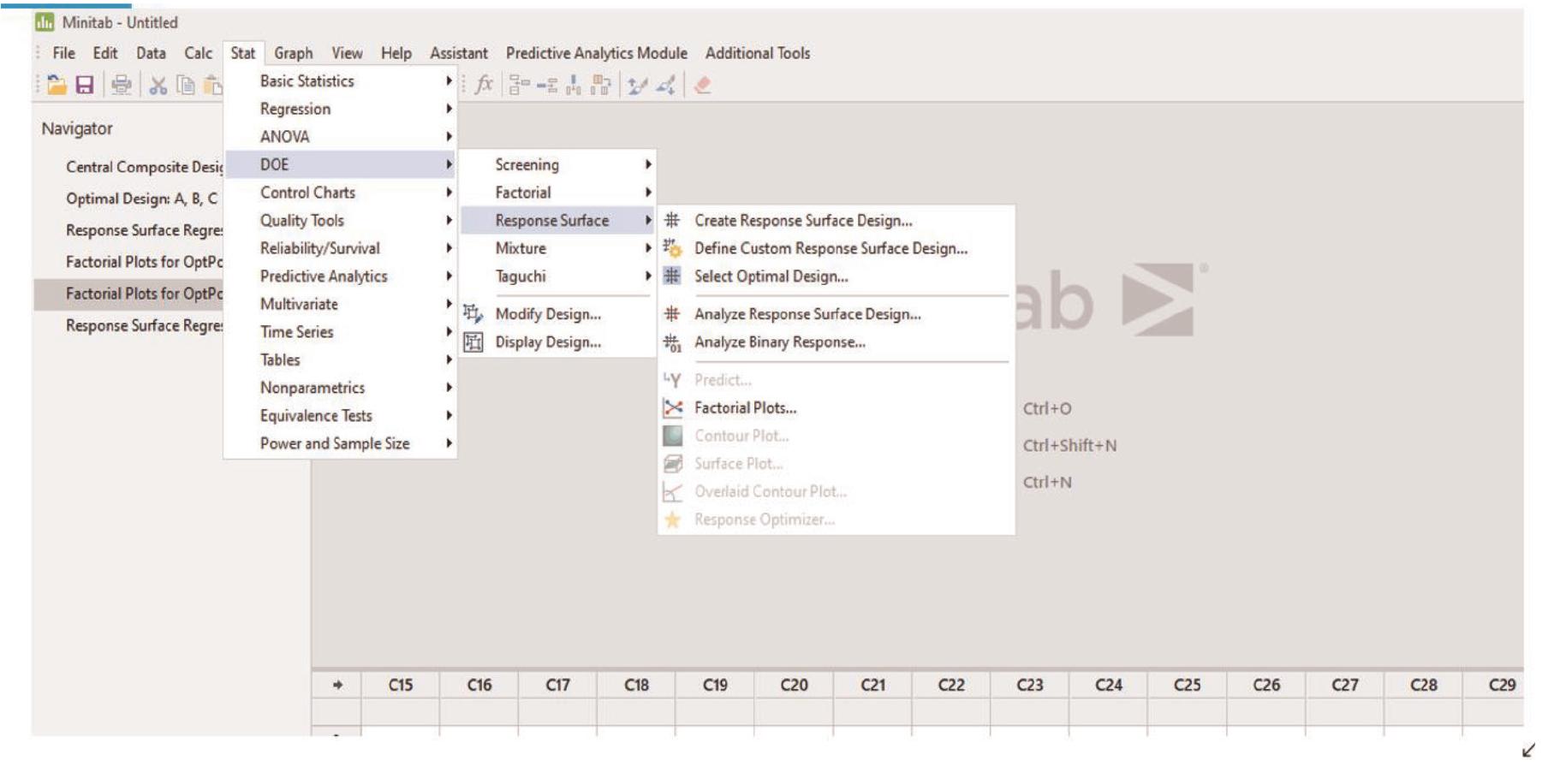Image resolution: width=1554 pixels, height=784 pixels.
Task: Expand the Basic Statistics submenu
Action: (340, 81)
